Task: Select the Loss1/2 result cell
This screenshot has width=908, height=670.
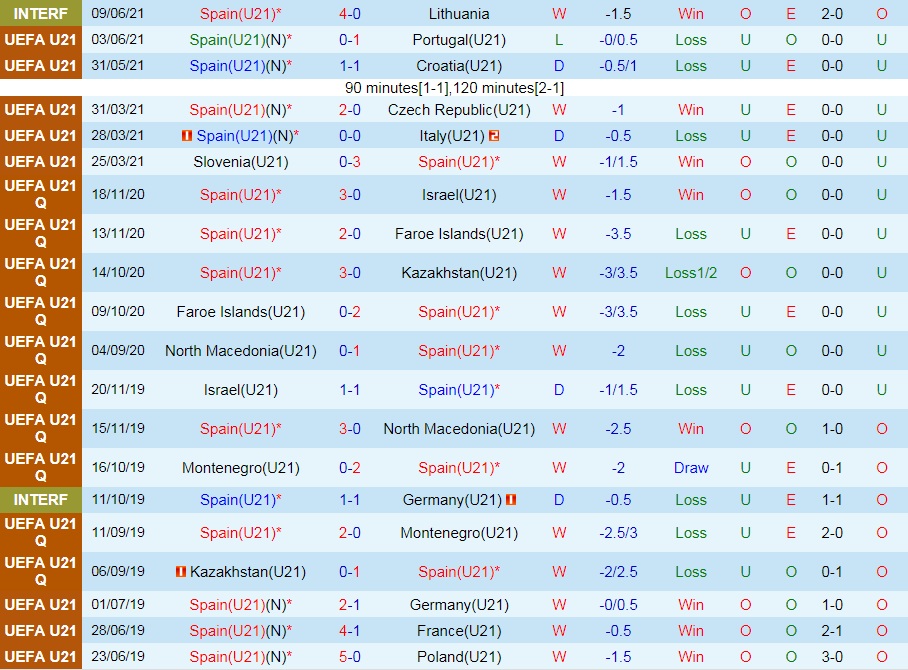Action: coord(691,273)
